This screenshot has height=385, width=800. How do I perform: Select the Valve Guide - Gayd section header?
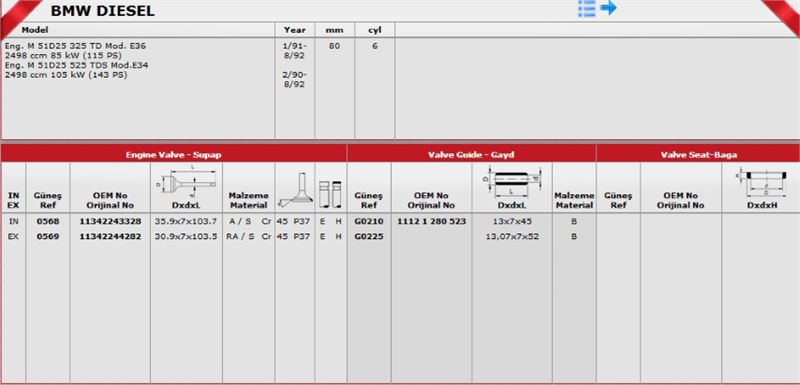click(x=471, y=155)
